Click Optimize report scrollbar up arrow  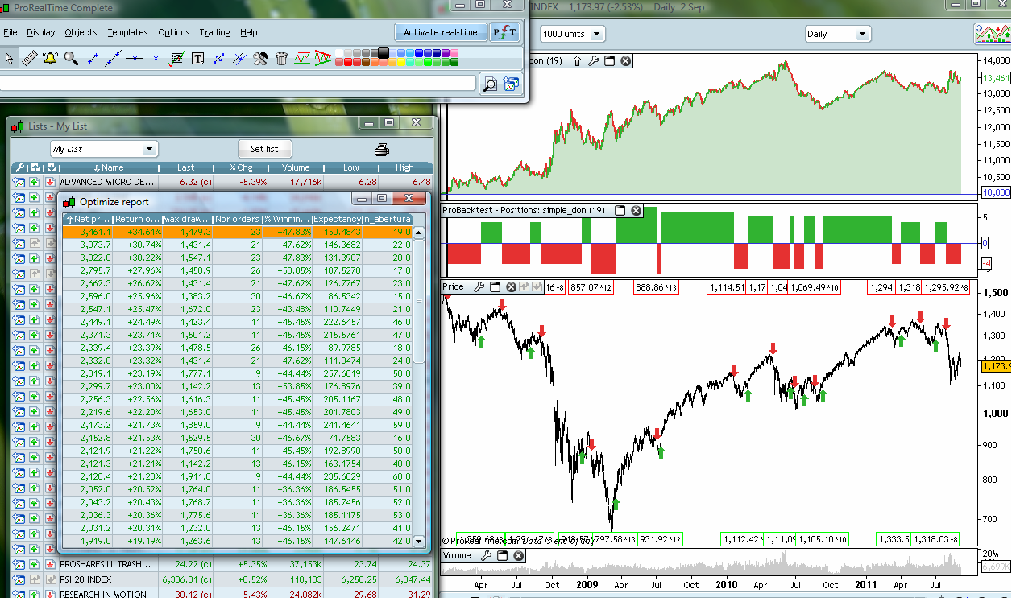pos(418,232)
